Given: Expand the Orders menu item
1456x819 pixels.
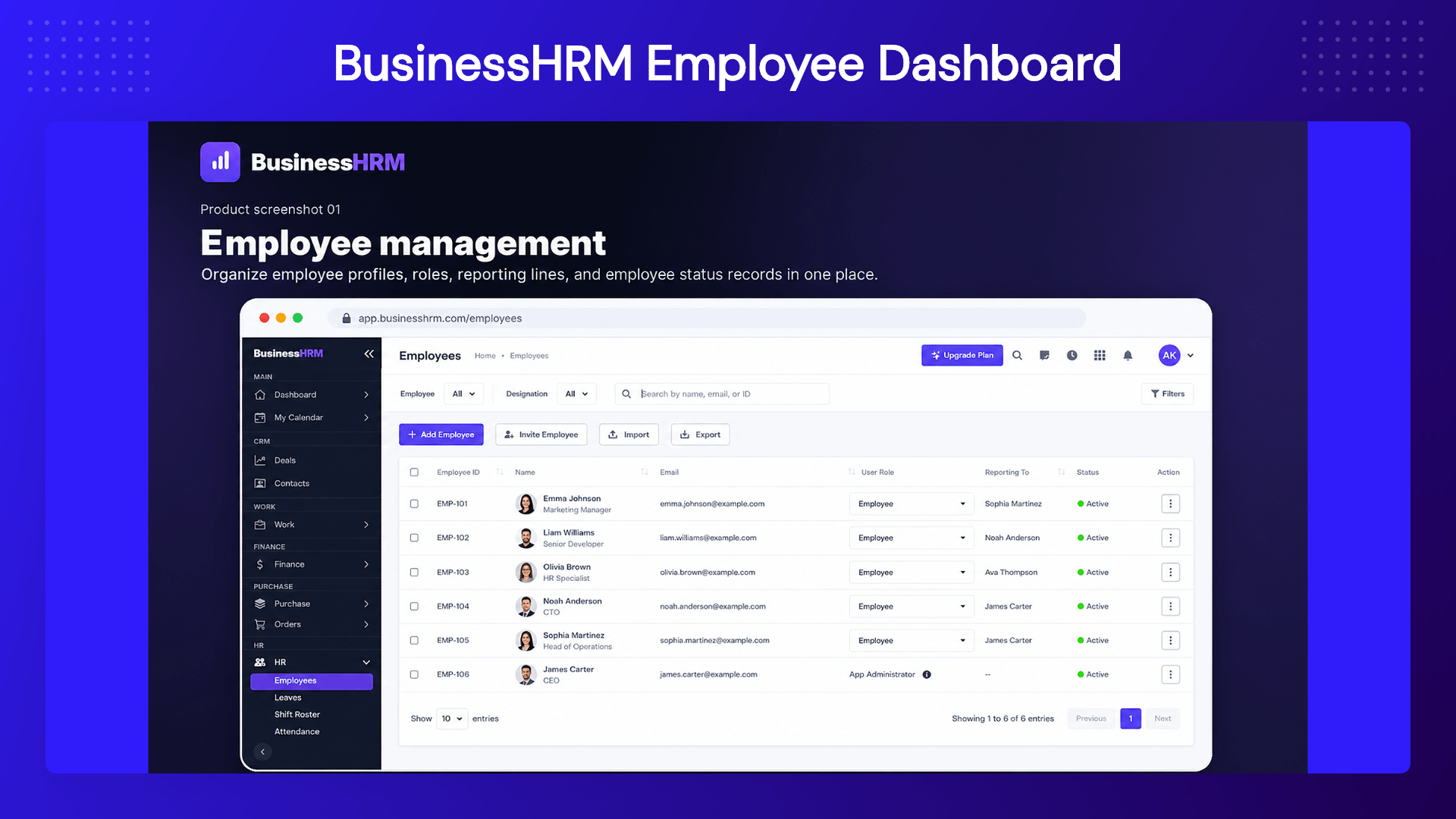Looking at the screenshot, I should tap(366, 624).
